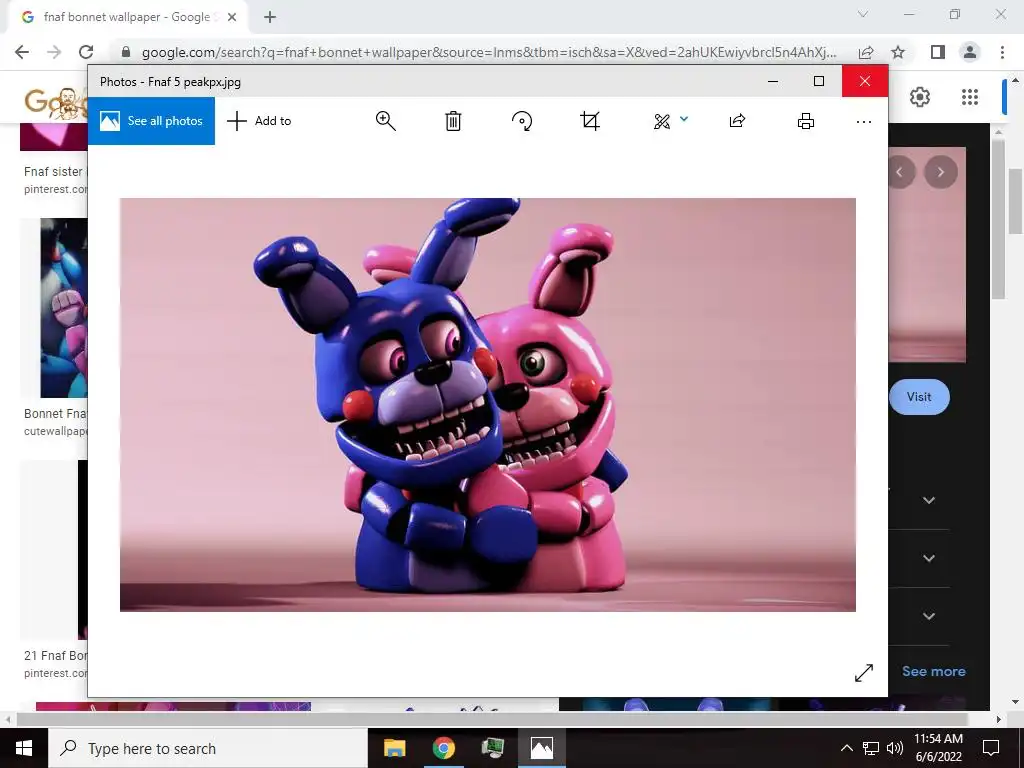The height and width of the screenshot is (768, 1024).
Task: Click the pink and blue Bonnet photo
Action: pos(488,405)
